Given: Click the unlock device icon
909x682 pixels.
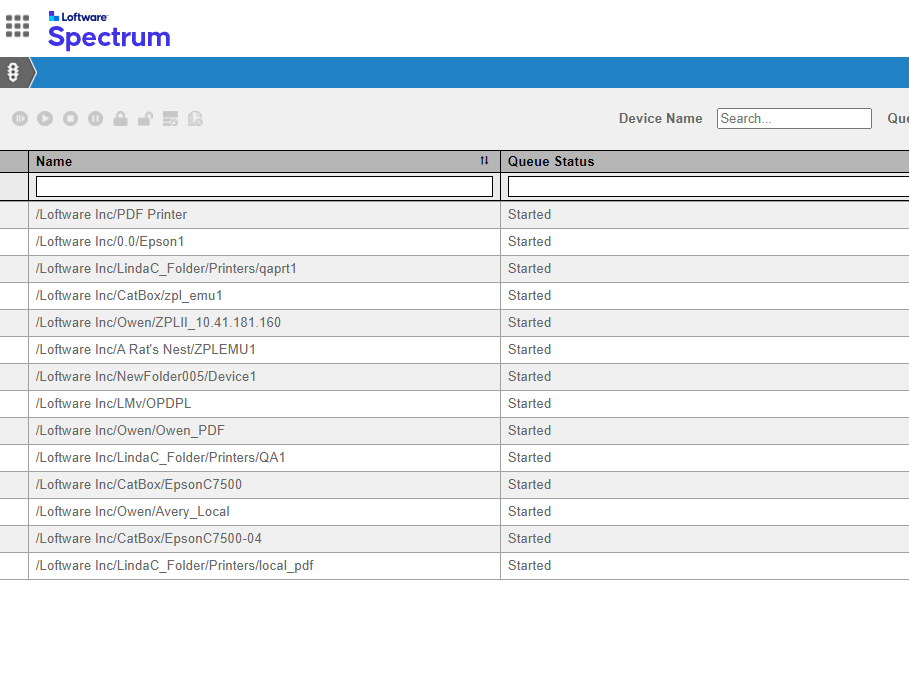Looking at the screenshot, I should (x=146, y=119).
